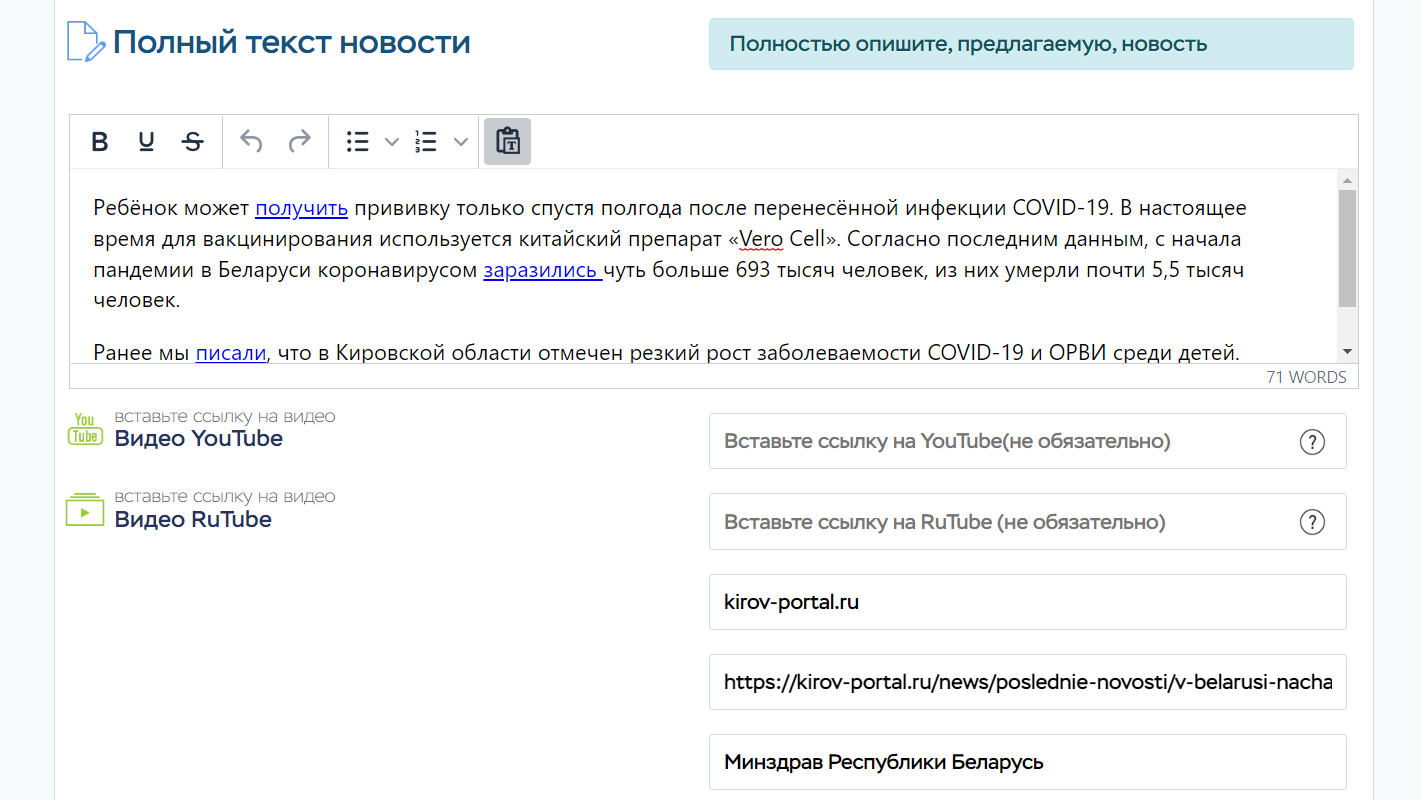Viewport: 1421px width, 800px height.
Task: Apply underline formatting to text
Action: point(146,142)
